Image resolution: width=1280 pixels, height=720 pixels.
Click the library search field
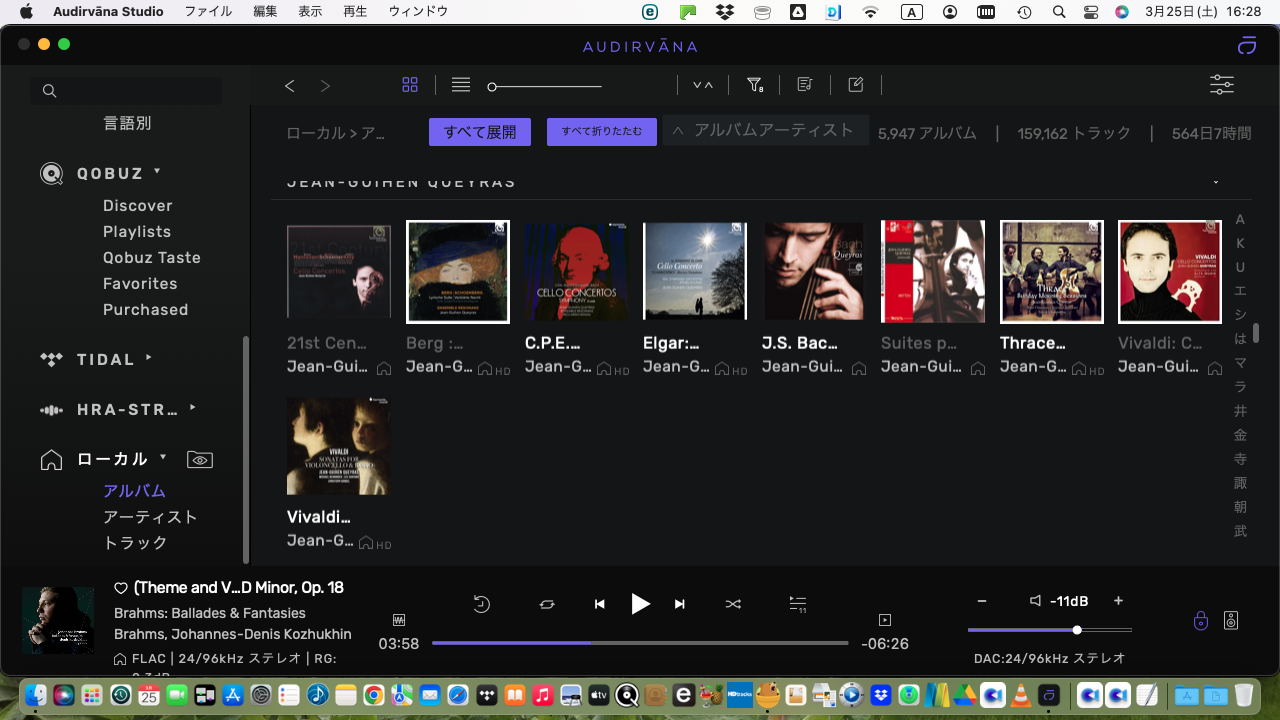(x=126, y=91)
